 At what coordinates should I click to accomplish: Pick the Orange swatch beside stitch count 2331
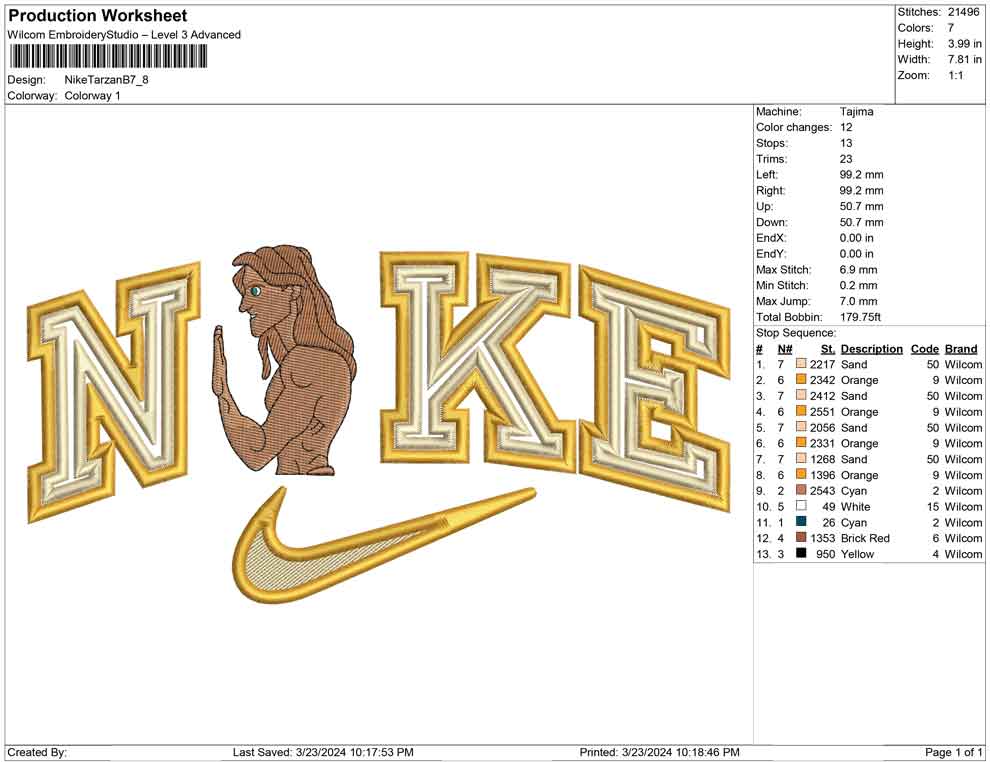pyautogui.click(x=801, y=443)
